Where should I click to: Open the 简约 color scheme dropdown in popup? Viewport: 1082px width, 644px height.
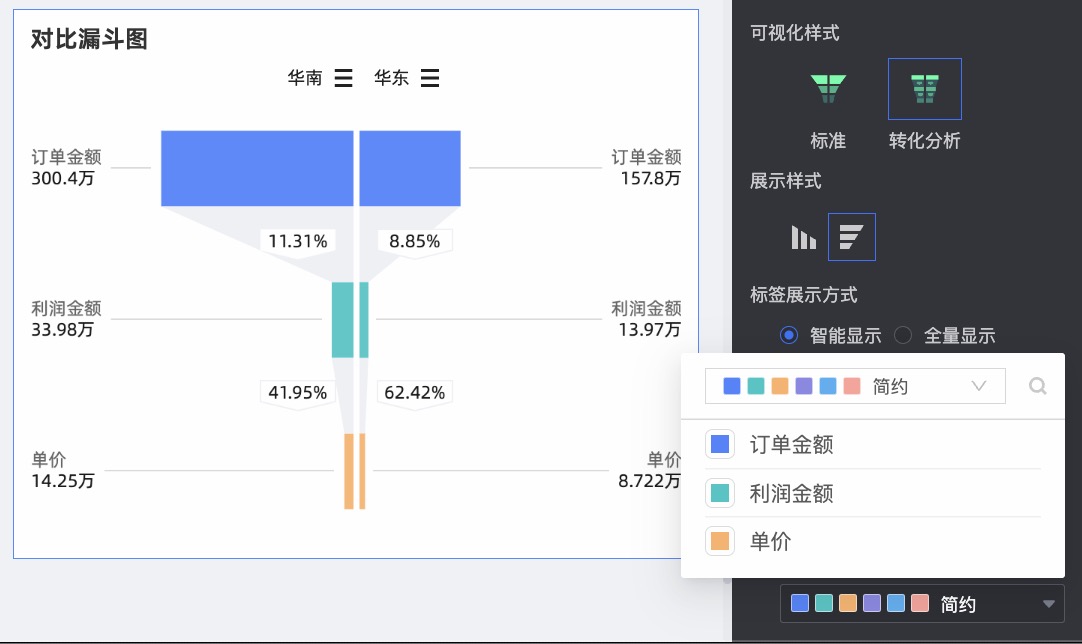(x=854, y=386)
